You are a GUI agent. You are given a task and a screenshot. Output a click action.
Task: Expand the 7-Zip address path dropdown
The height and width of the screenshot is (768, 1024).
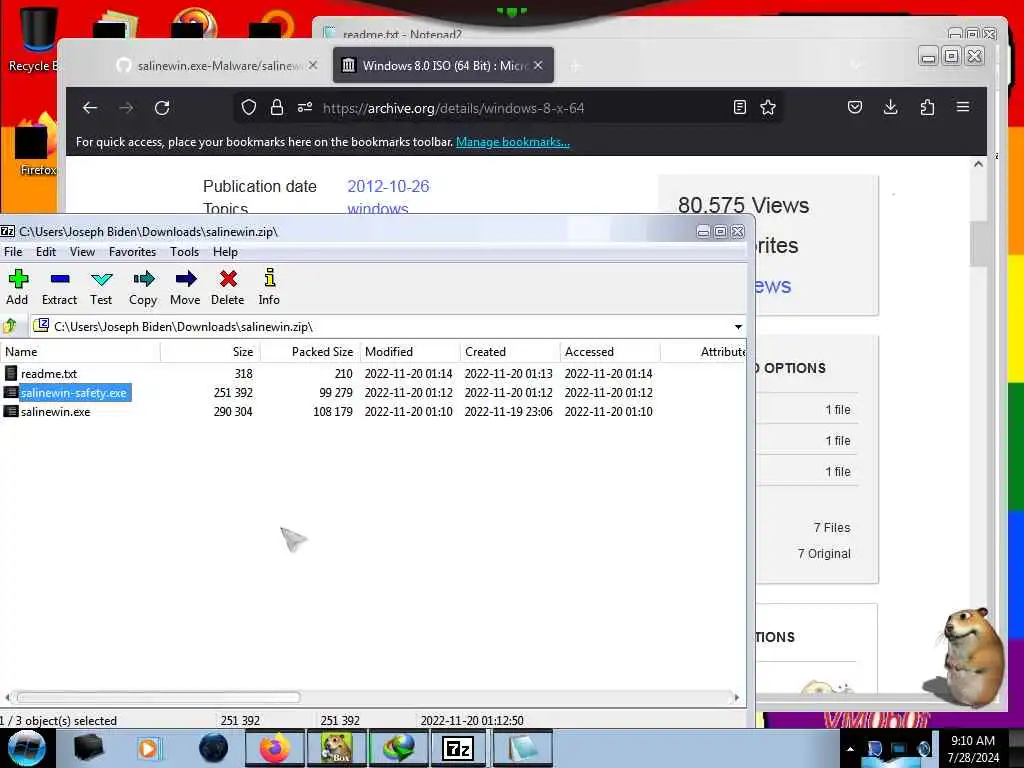click(738, 327)
